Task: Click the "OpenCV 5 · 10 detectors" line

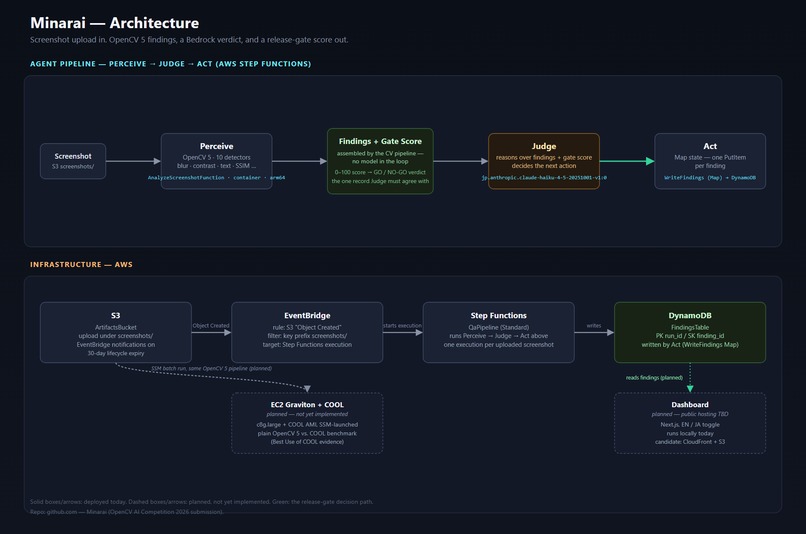Action: pos(216,157)
